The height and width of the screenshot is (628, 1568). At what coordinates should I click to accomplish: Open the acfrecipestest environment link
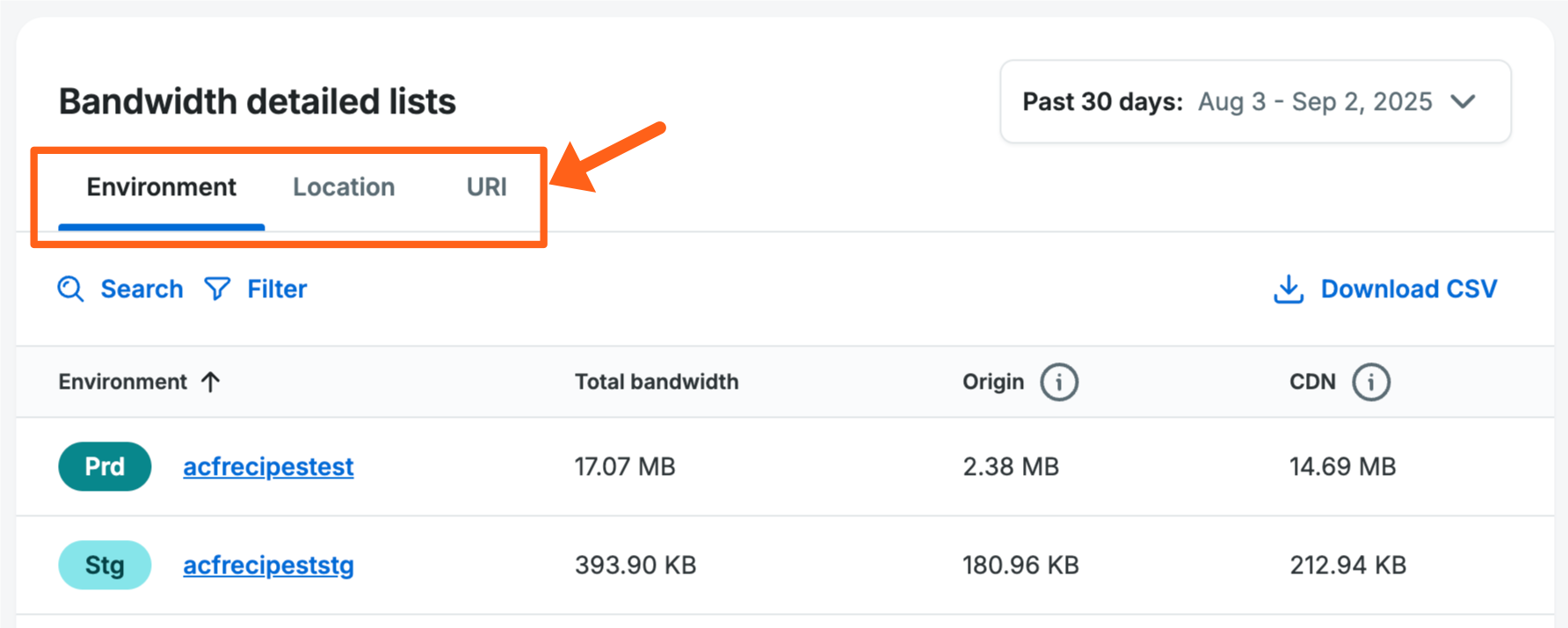click(268, 466)
